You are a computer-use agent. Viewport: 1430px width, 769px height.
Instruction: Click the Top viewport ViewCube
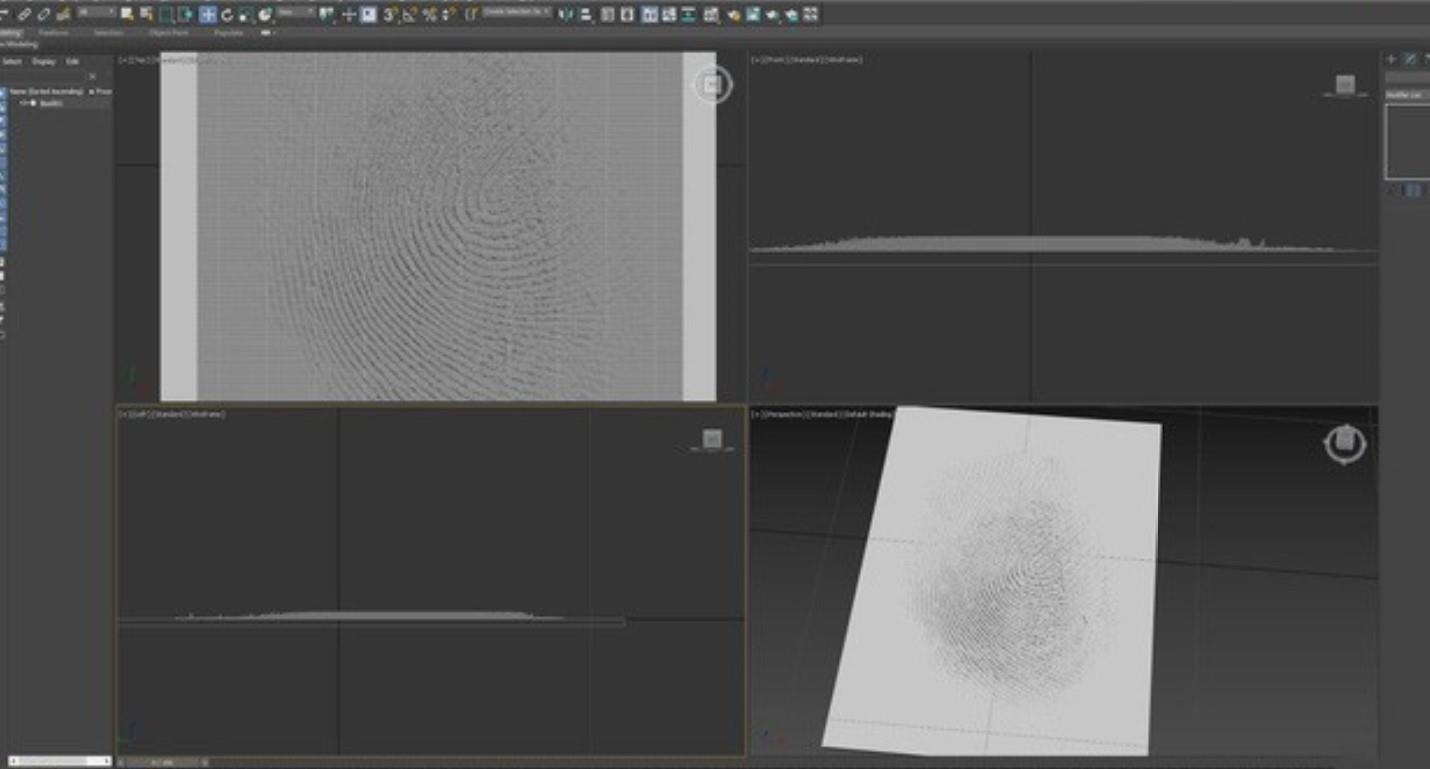coord(713,85)
